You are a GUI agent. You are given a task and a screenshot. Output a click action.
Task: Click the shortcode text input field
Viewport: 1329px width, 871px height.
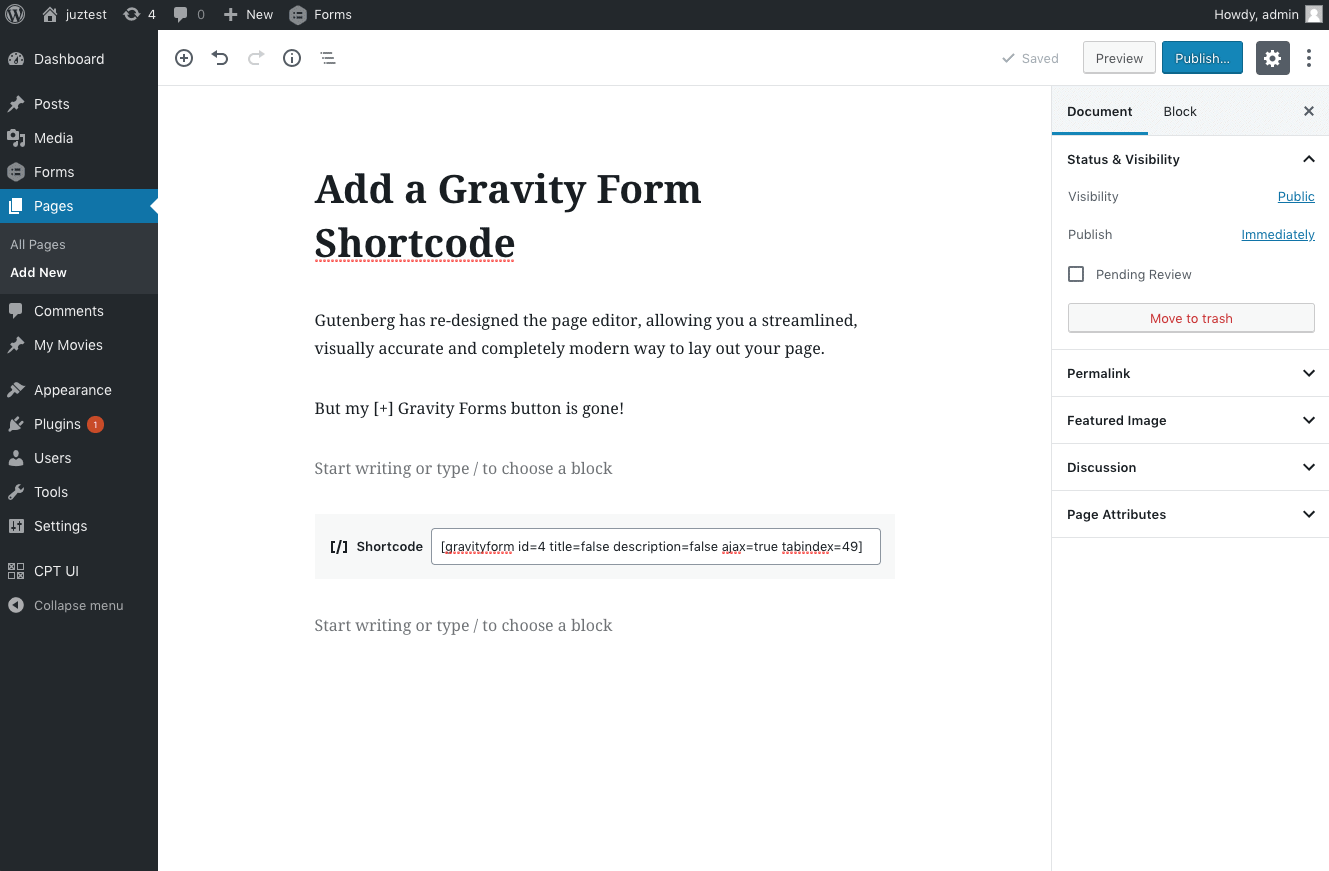click(656, 547)
